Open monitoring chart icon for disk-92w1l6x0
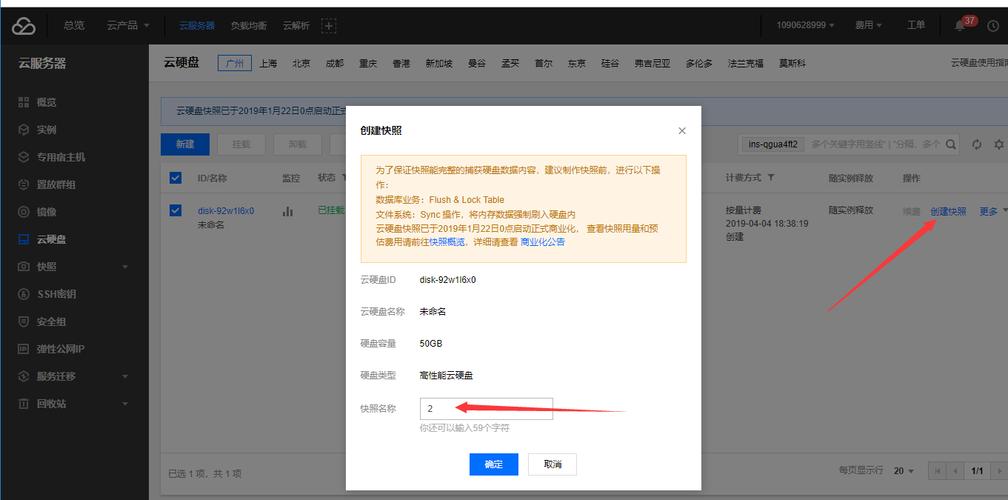The height and width of the screenshot is (500, 1008). coord(288,211)
